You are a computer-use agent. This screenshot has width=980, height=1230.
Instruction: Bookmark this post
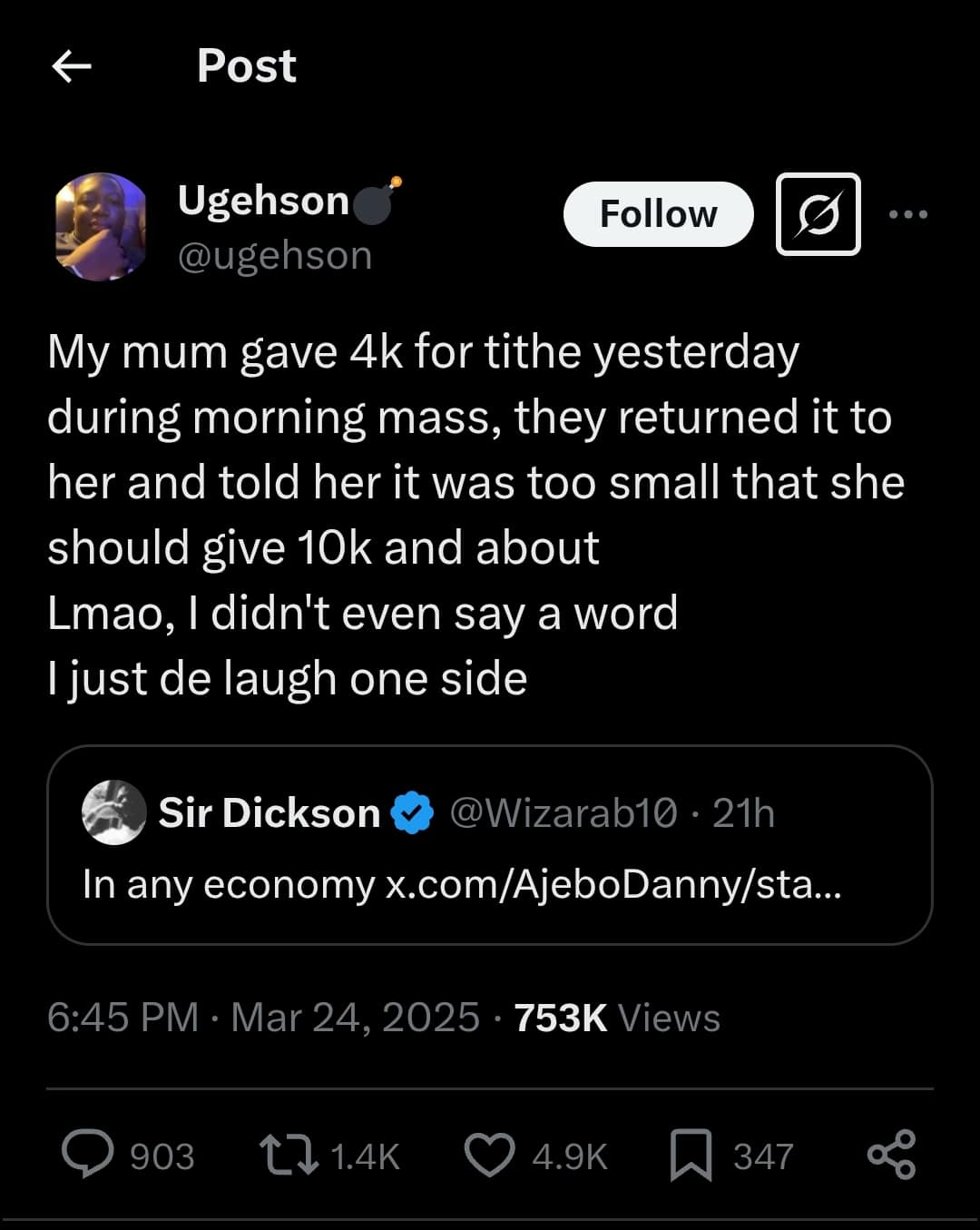(691, 1156)
